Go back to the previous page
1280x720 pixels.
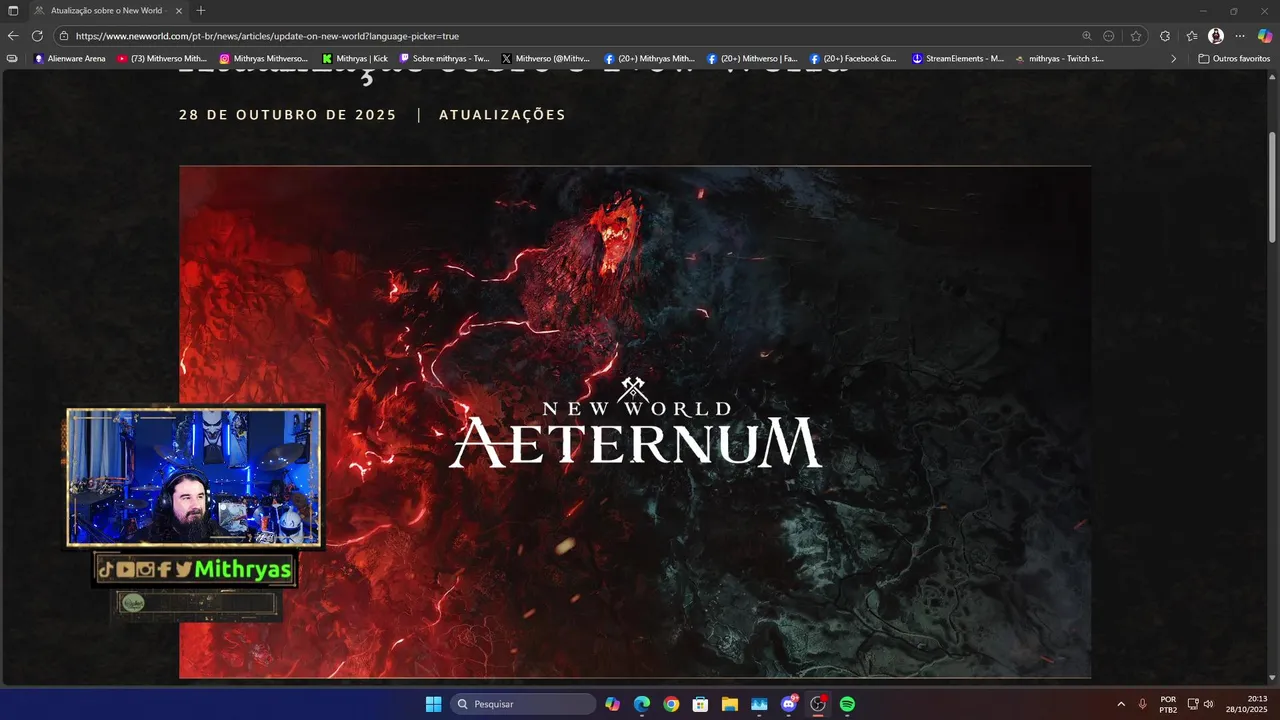13,36
